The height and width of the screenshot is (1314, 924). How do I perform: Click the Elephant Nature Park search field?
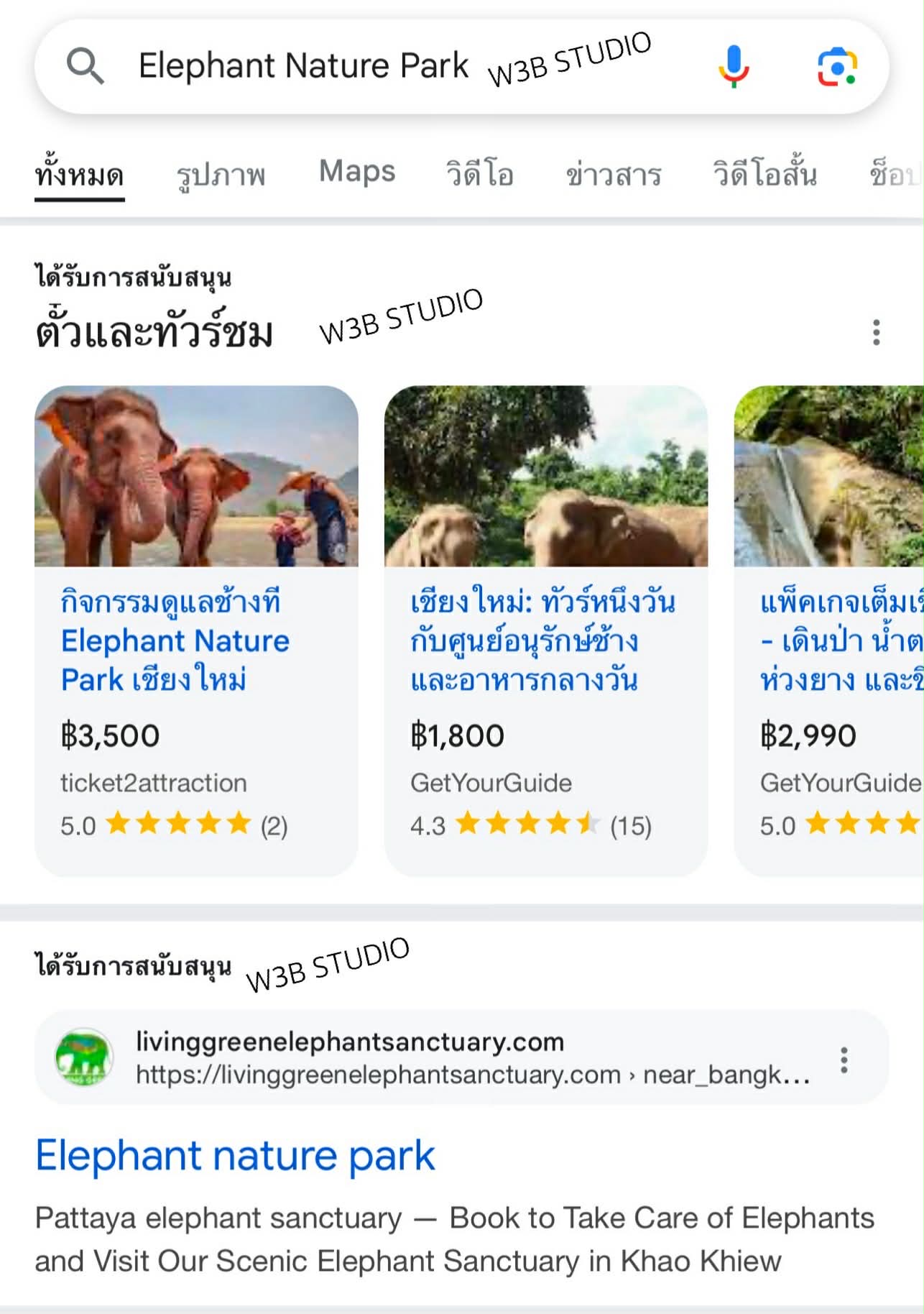tap(303, 66)
